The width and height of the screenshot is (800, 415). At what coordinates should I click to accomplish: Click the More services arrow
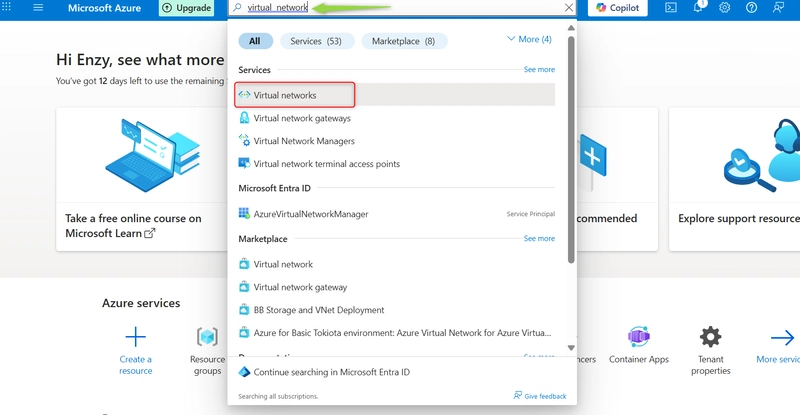[x=782, y=337]
